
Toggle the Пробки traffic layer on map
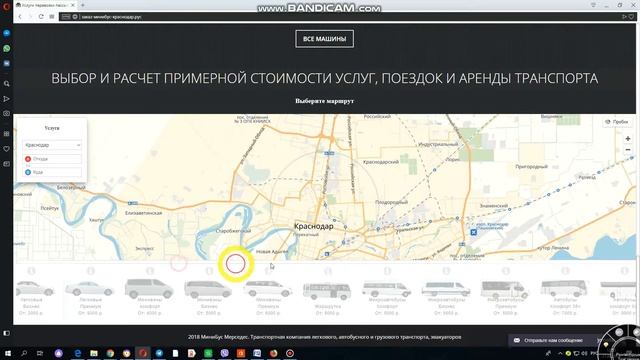617,122
